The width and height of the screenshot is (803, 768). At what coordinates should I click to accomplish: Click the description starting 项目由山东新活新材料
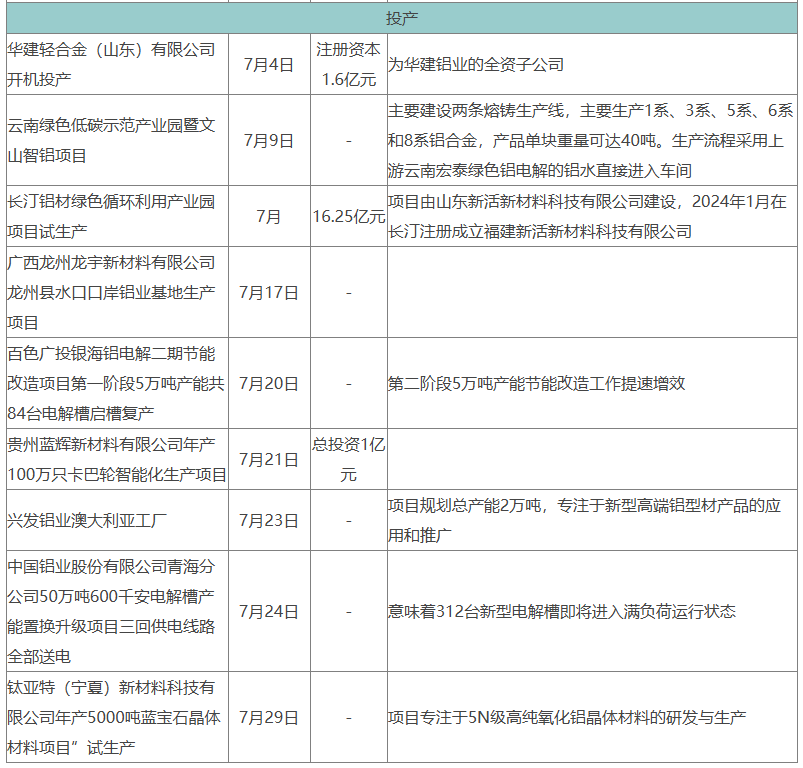point(587,217)
